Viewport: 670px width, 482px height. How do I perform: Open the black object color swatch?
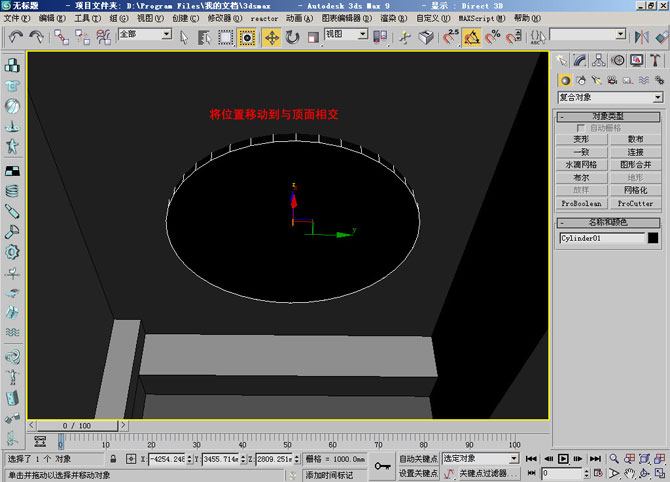[653, 238]
